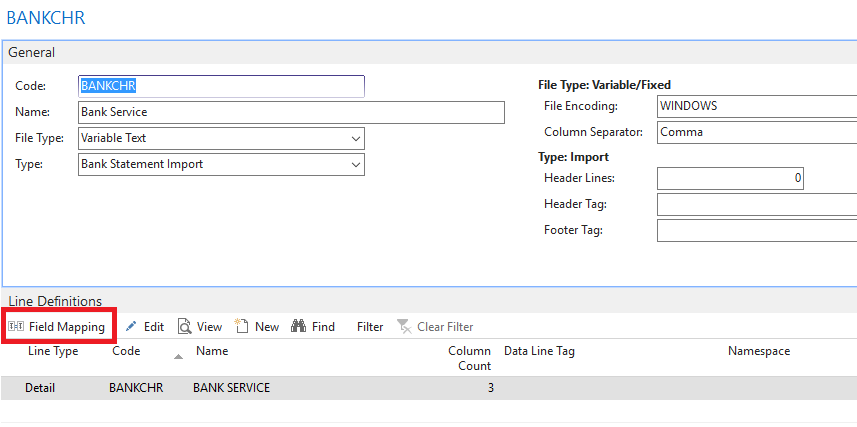
Task: Click the Clear Filter funnel icon
Action: pos(404,327)
